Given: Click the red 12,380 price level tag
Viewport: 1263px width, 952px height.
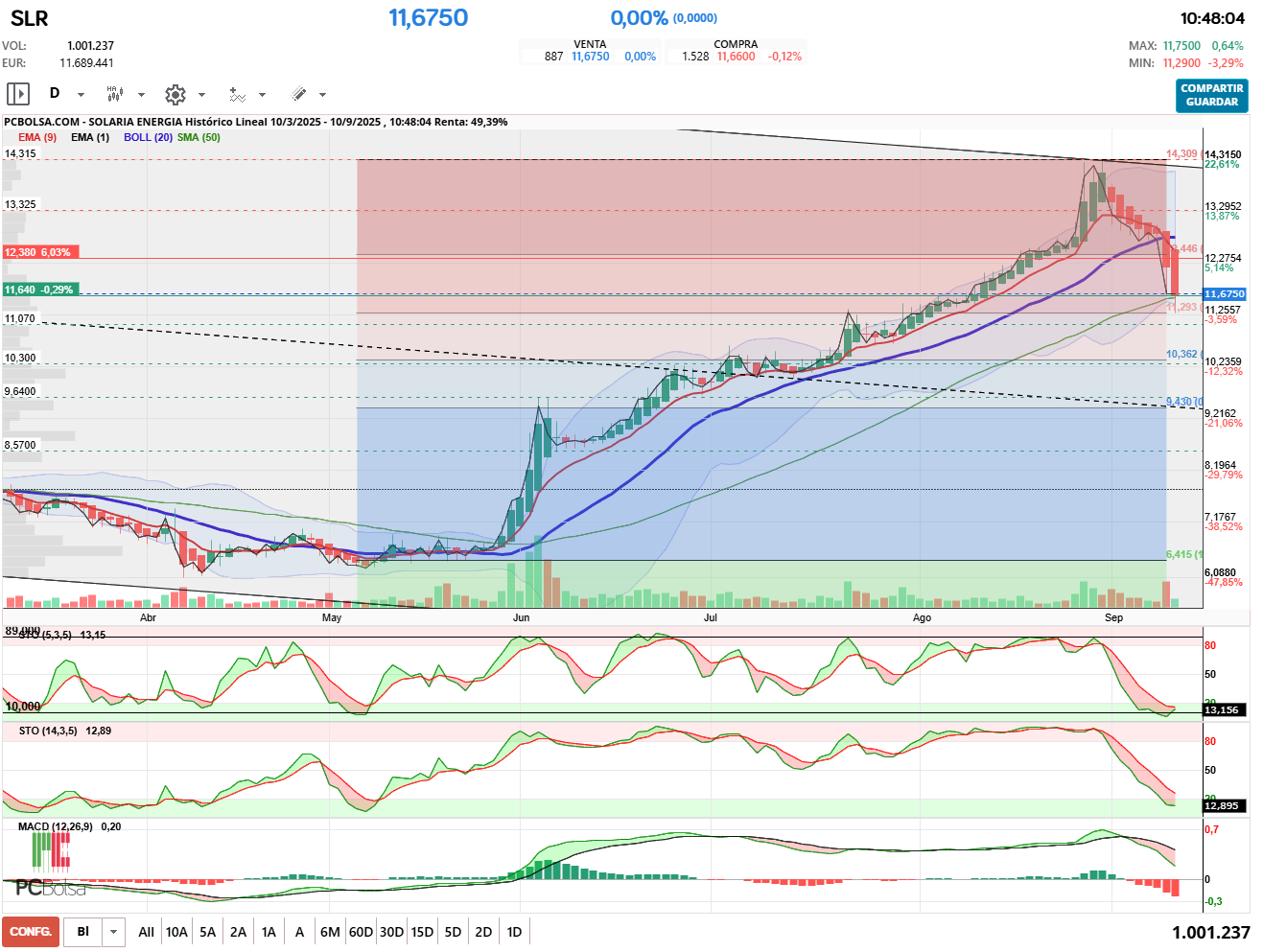Looking at the screenshot, I should click(x=41, y=252).
